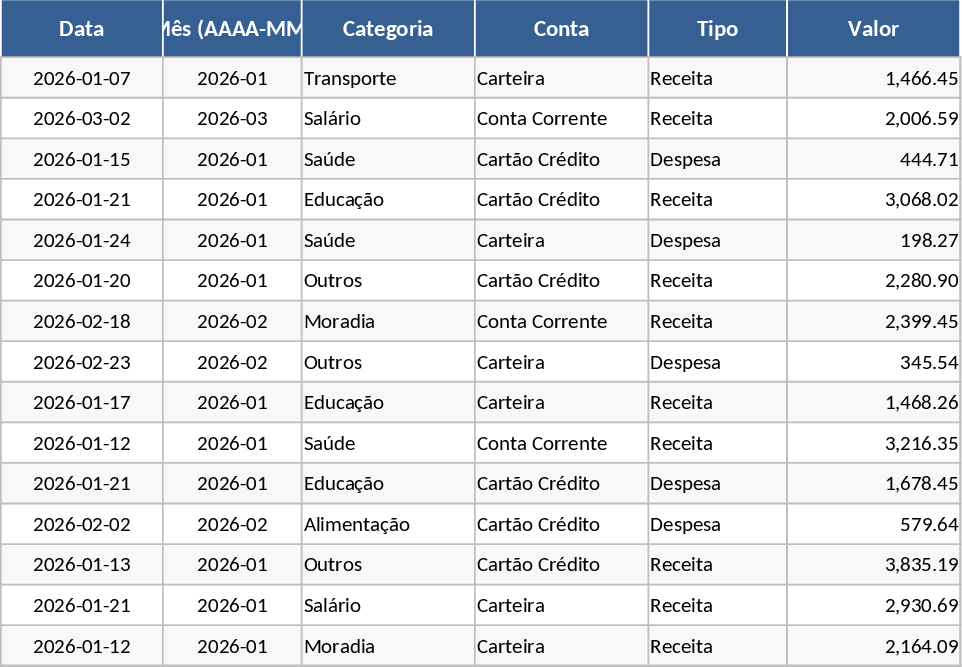Click the Data column header
Image resolution: width=962 pixels, height=667 pixels.
click(82, 29)
